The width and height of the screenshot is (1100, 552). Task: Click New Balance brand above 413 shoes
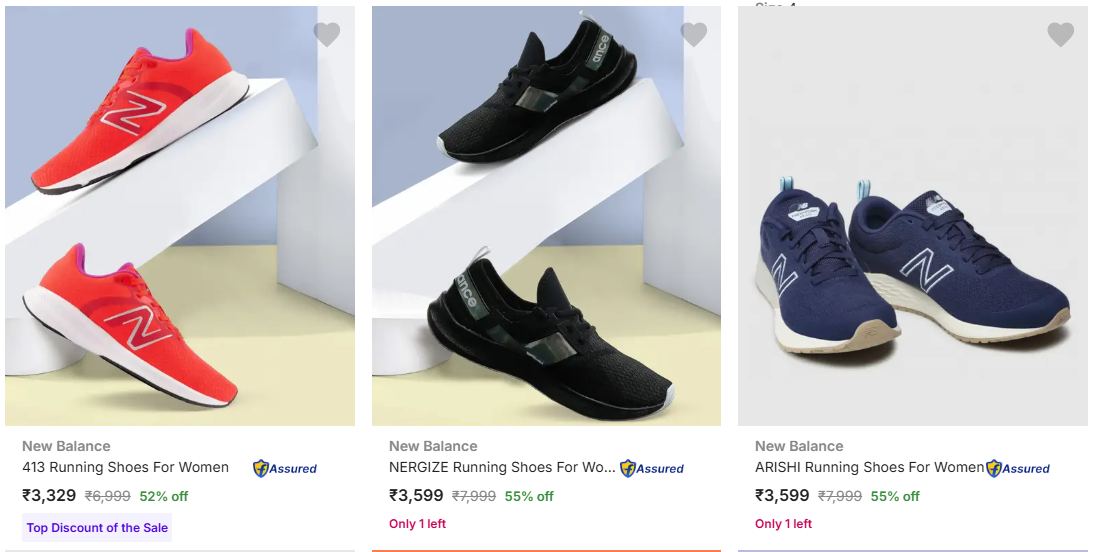66,446
